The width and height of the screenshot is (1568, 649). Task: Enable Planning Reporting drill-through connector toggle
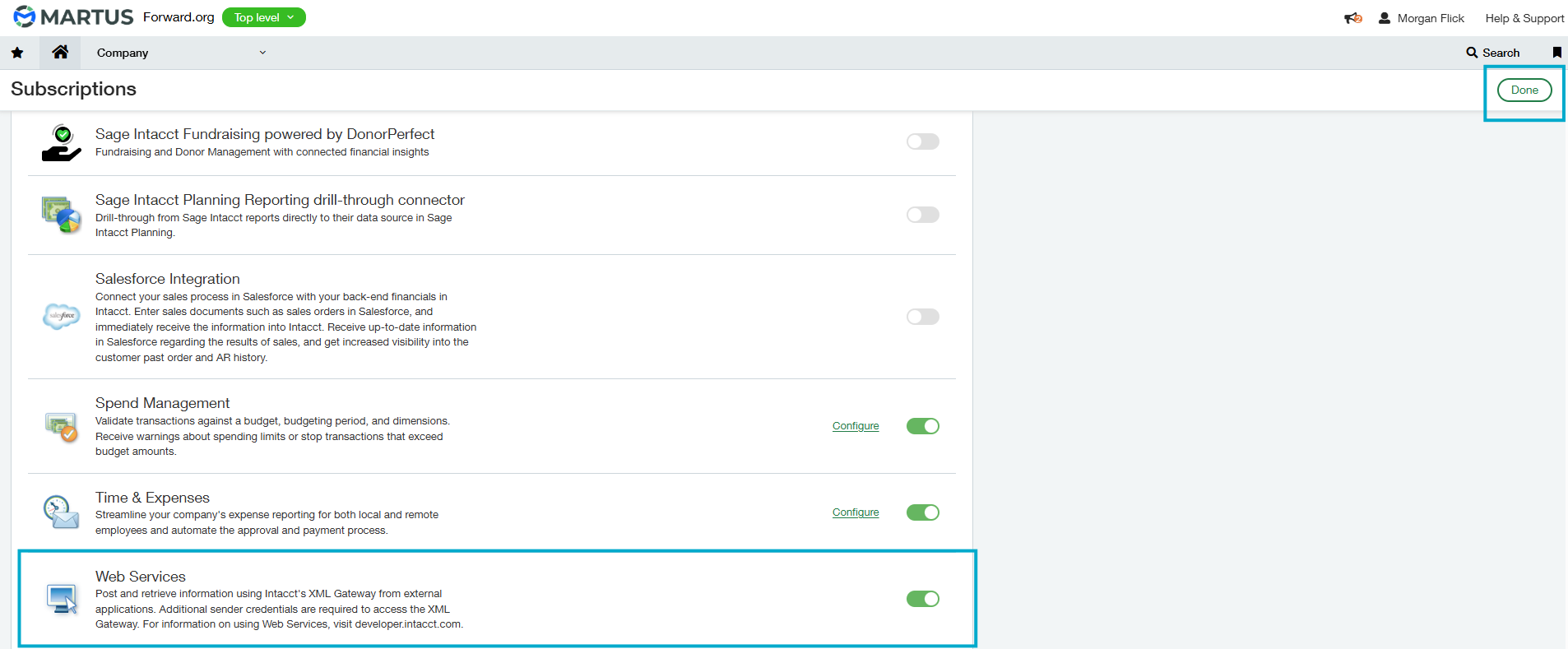coord(922,215)
